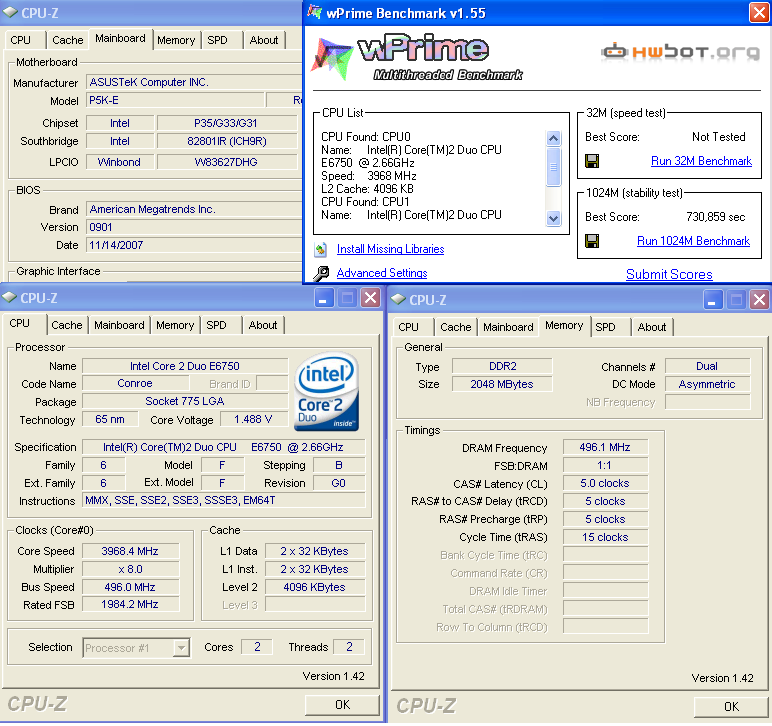The width and height of the screenshot is (772, 726).
Task: Click the hwbot.org logo
Action: click(680, 52)
